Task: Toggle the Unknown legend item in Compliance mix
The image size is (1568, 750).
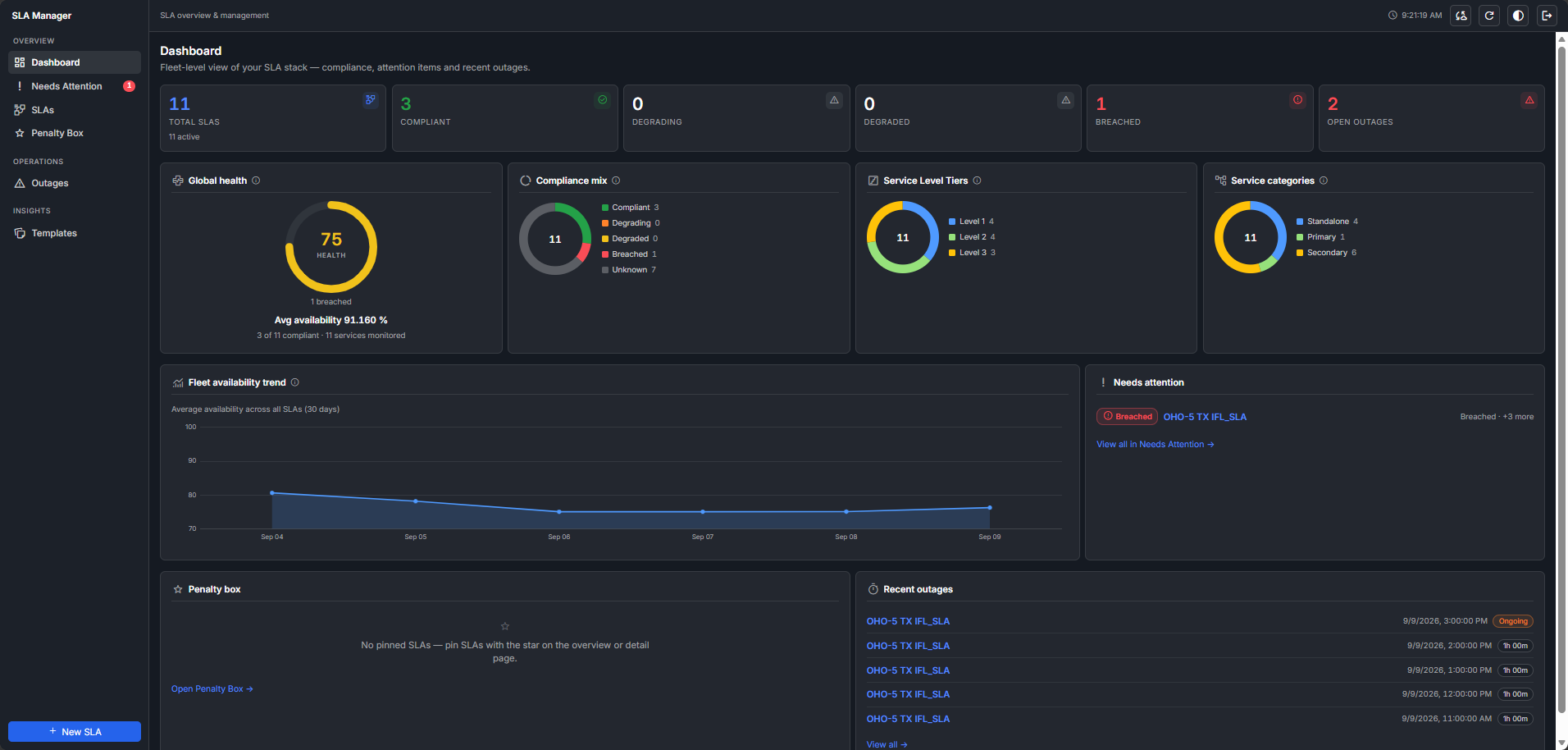Action: (x=629, y=270)
